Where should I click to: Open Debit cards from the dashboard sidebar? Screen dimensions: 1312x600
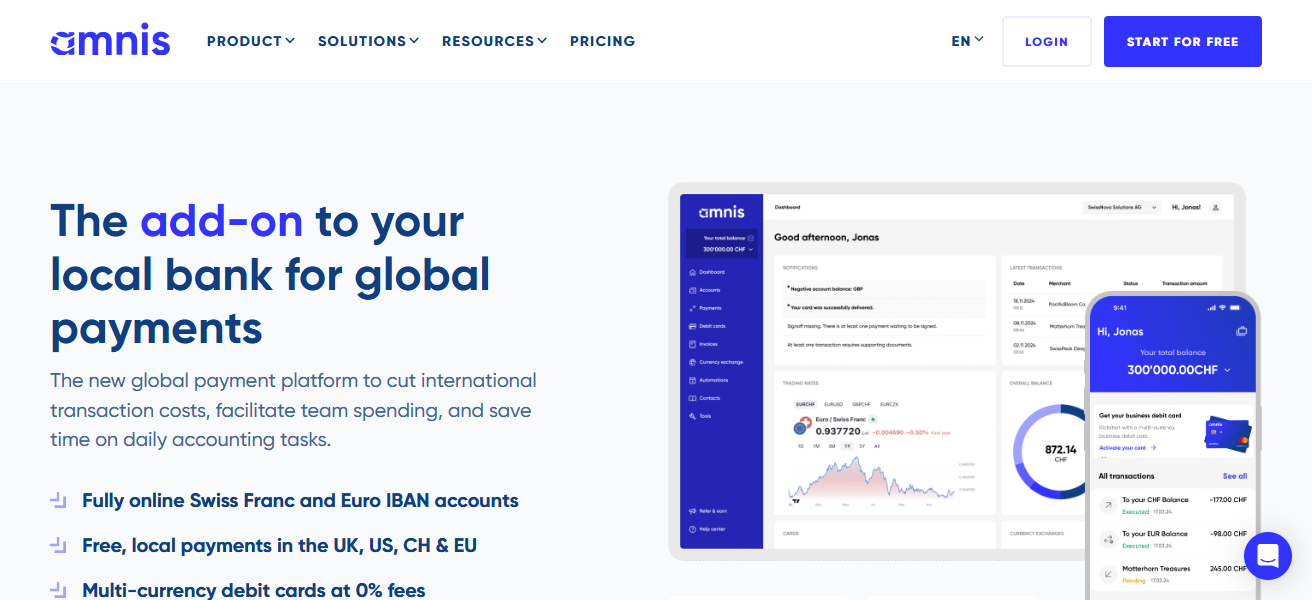click(692, 326)
